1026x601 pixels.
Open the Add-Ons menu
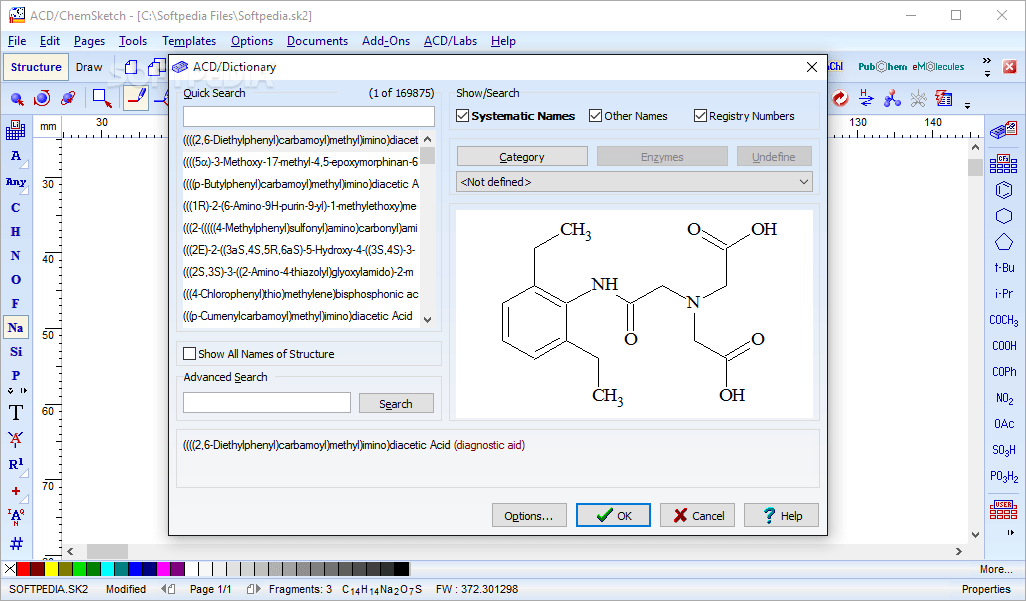pos(386,41)
